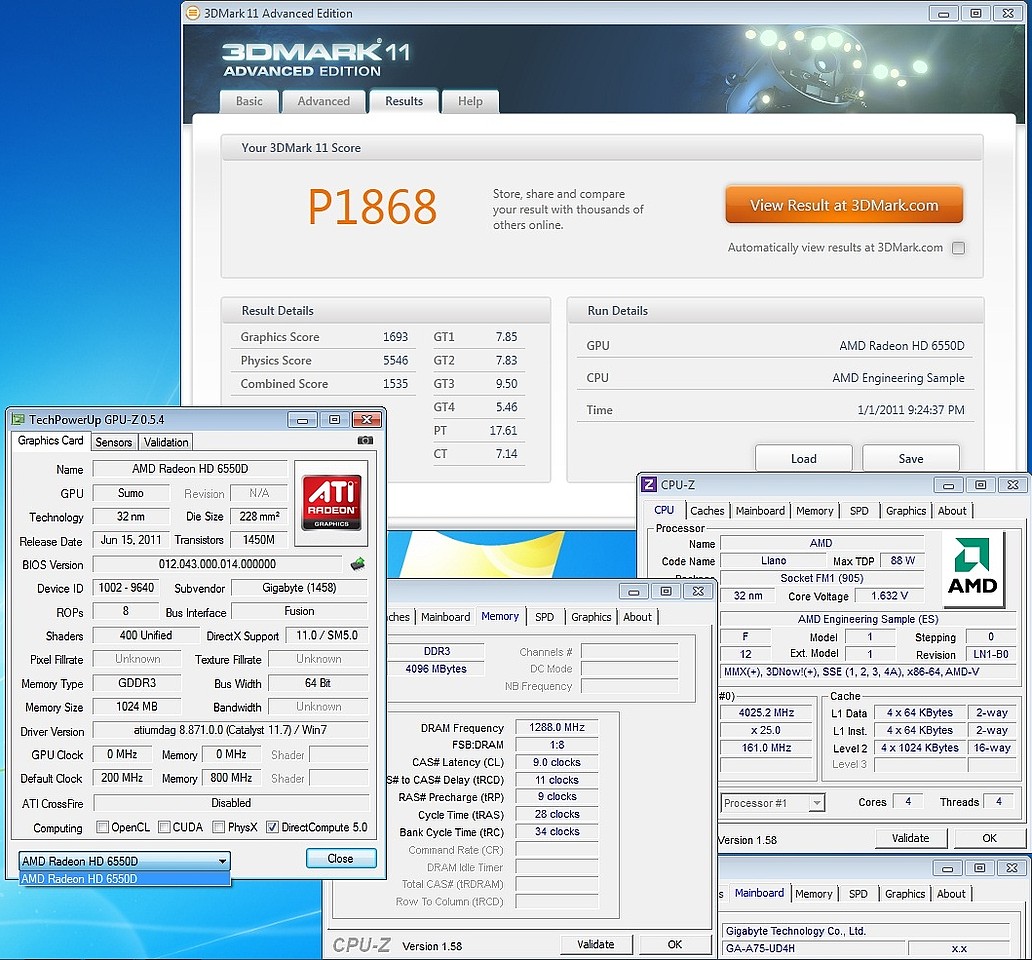Enable the CUDA checkbox in GPU-Z
Screen dimensions: 1032x960
[165, 827]
